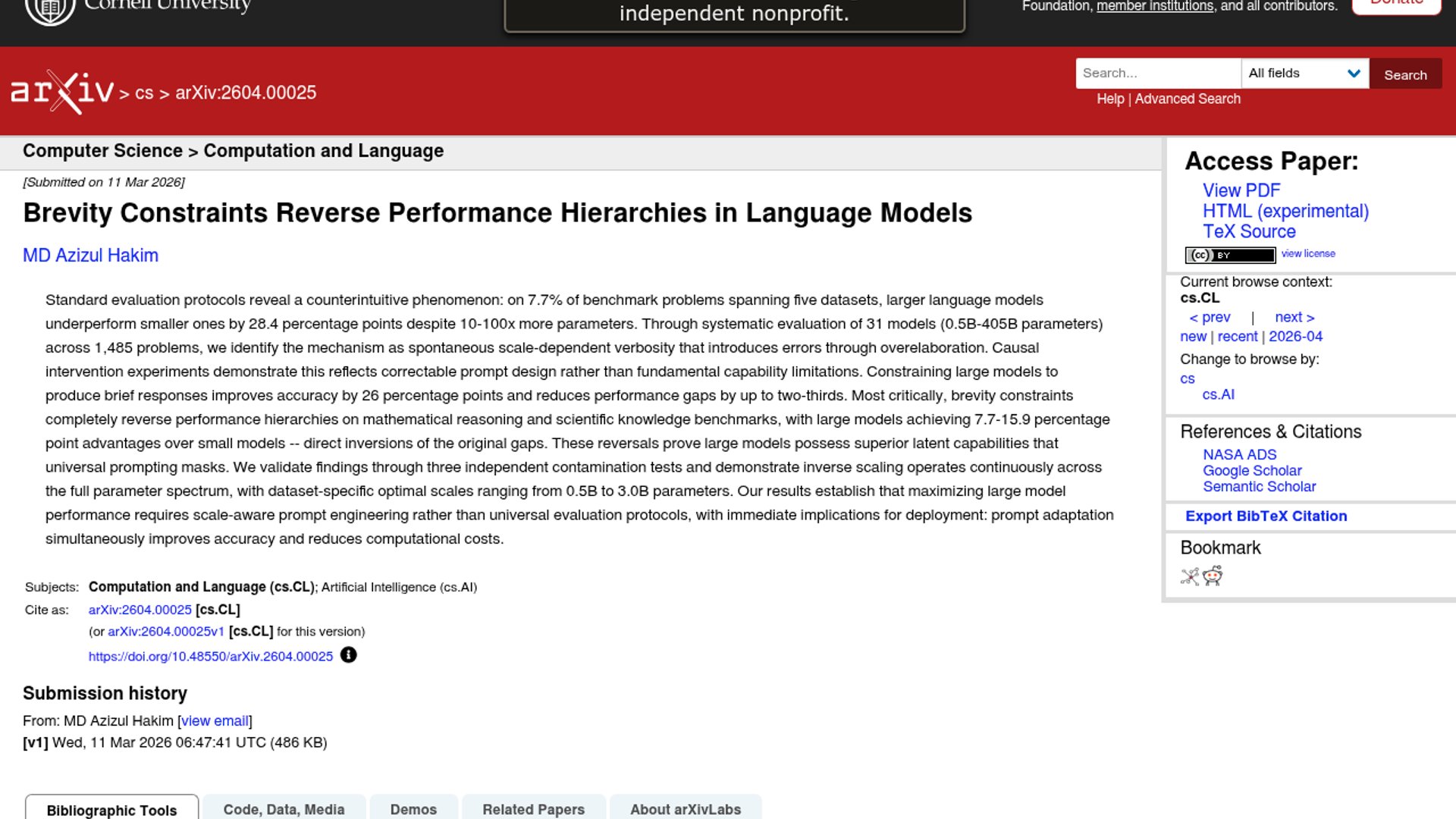Click author MD Azizul Hakim
The height and width of the screenshot is (819, 1456).
[90, 256]
